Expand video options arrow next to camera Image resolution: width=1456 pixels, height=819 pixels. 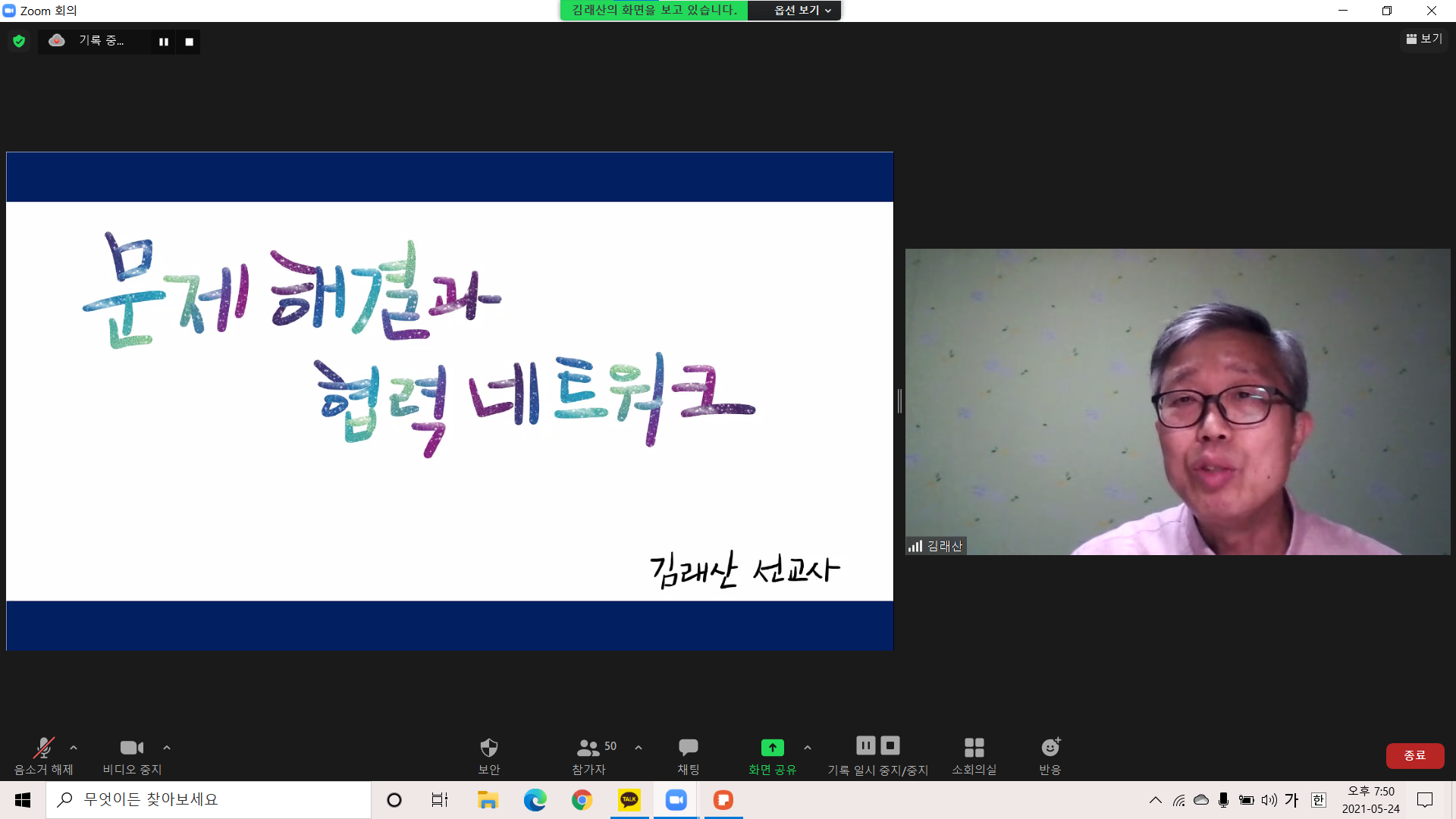coord(167,748)
